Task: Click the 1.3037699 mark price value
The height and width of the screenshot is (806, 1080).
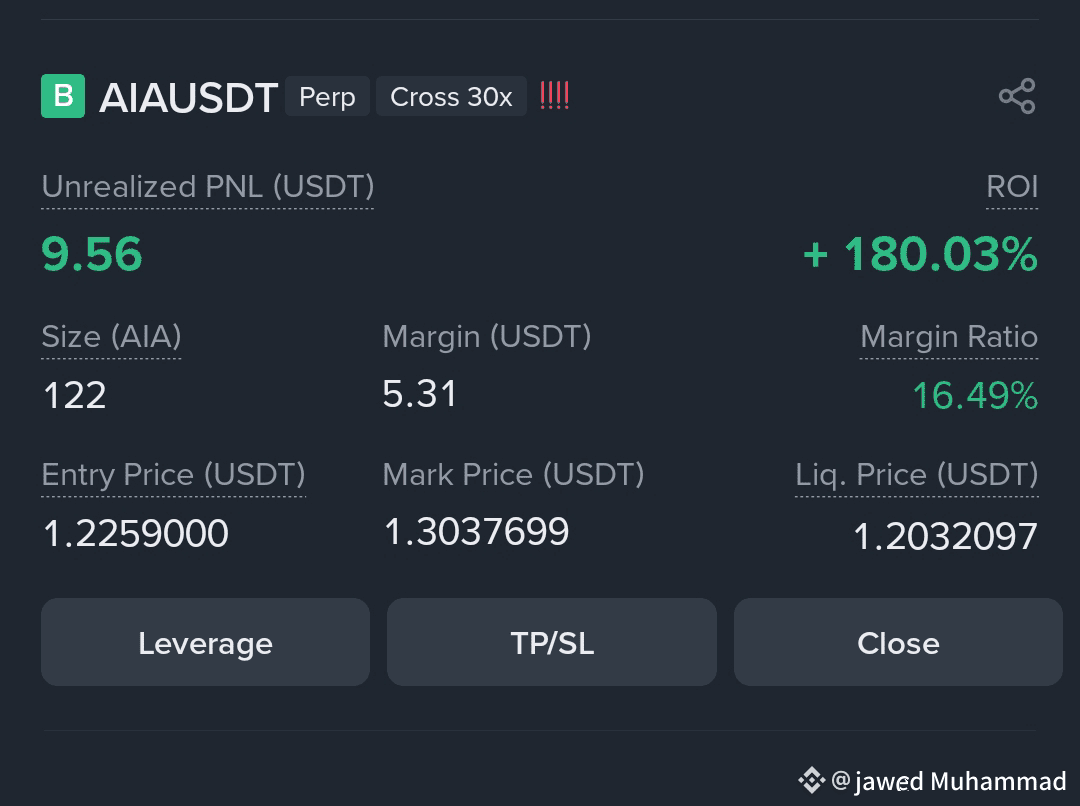Action: coord(477,532)
